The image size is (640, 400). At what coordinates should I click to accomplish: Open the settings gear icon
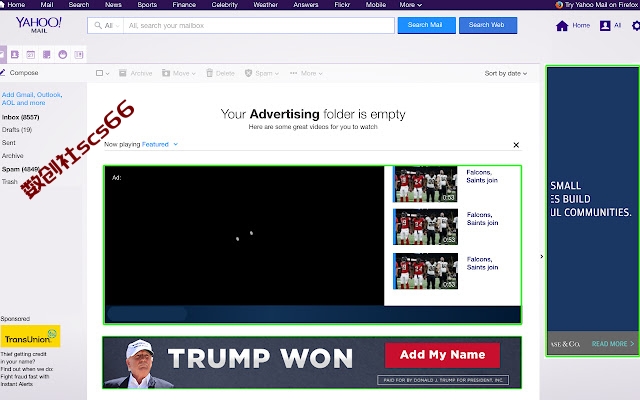[x=636, y=26]
